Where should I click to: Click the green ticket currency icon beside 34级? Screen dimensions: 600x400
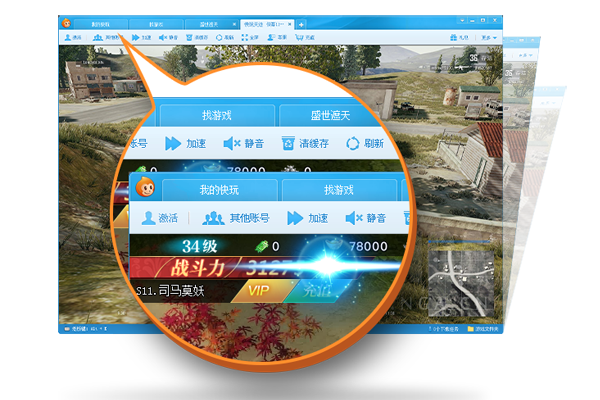[262, 246]
